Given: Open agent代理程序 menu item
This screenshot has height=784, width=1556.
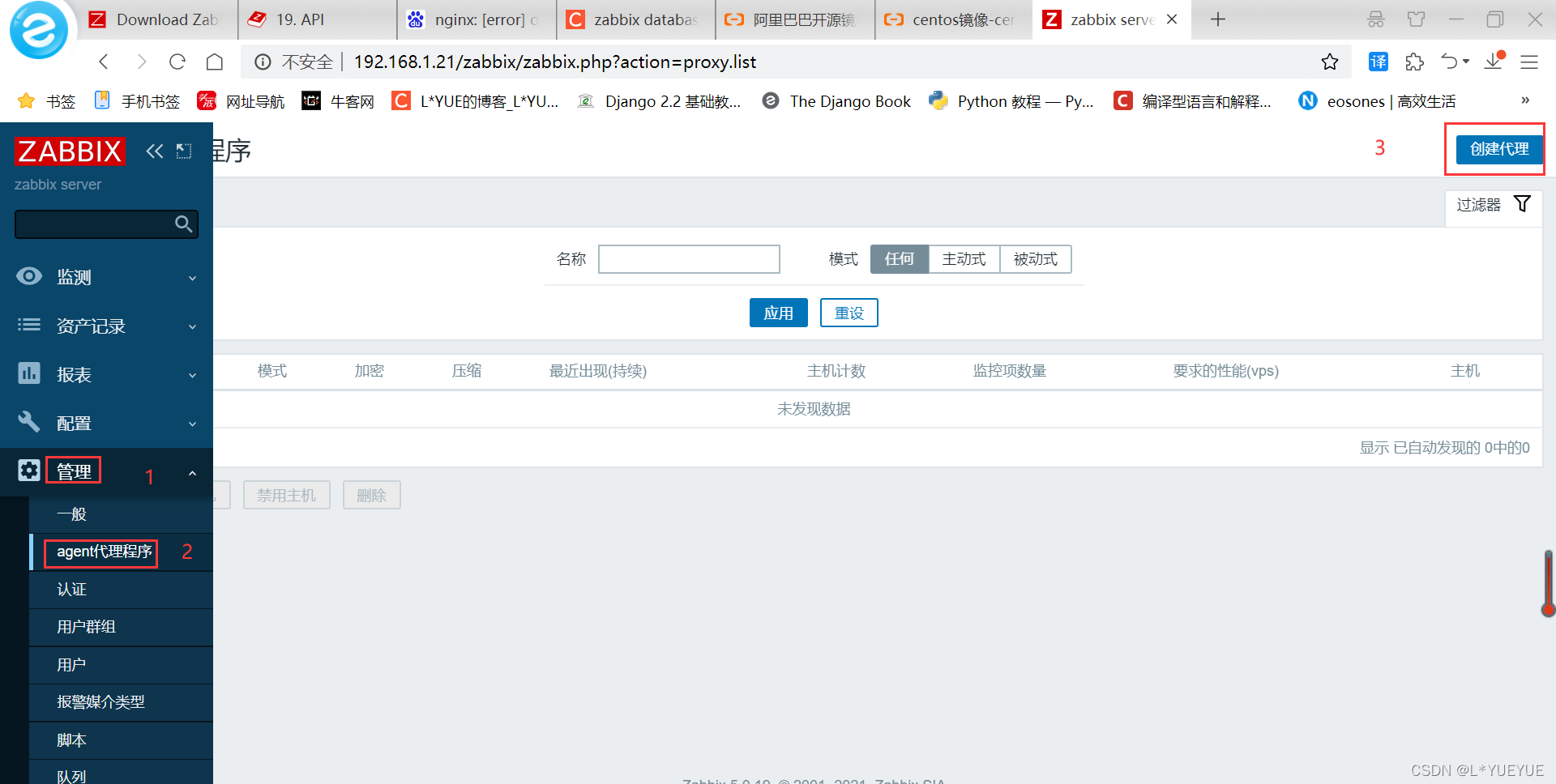Looking at the screenshot, I should 121,552.
